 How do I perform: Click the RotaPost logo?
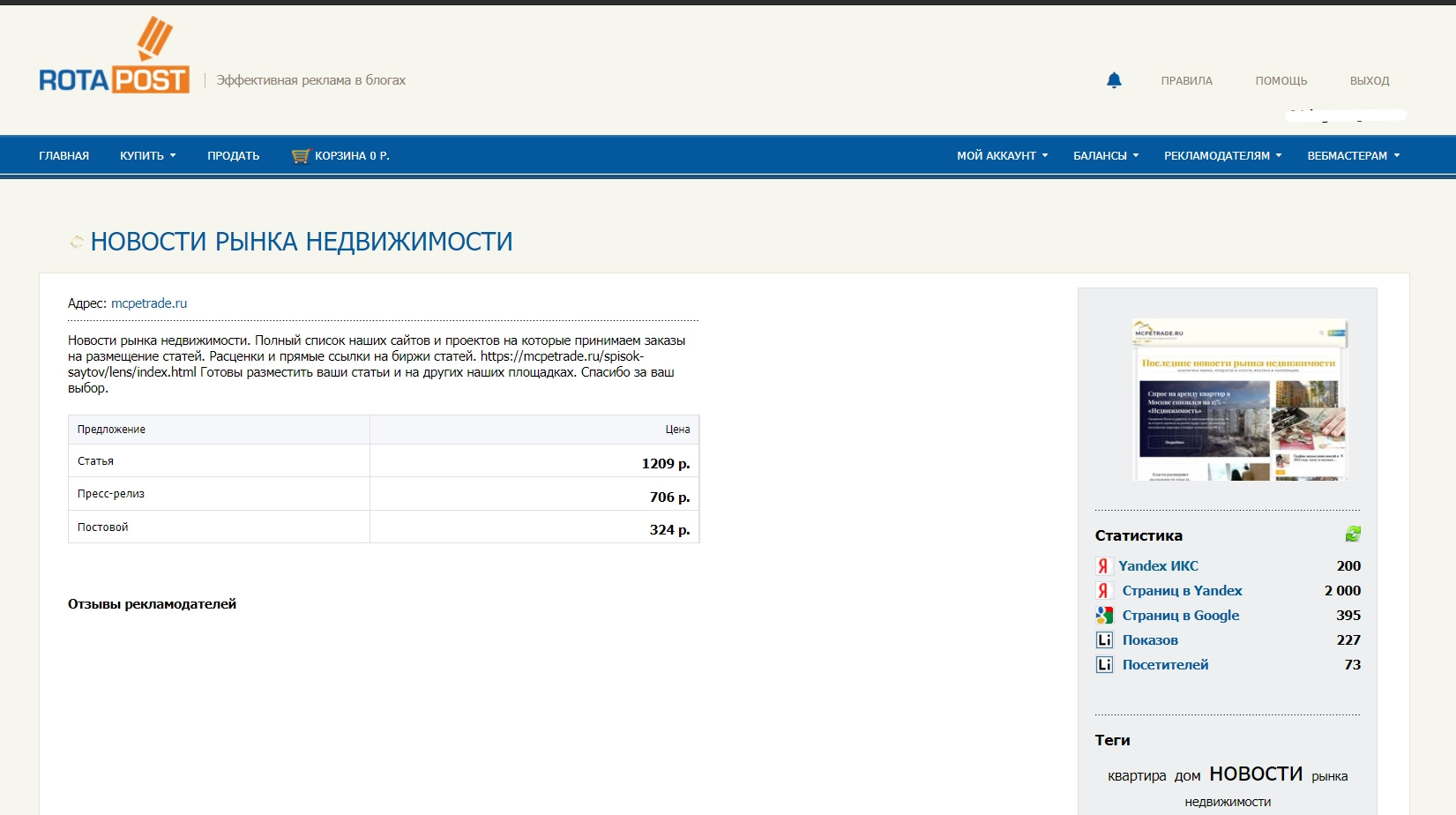point(115,56)
